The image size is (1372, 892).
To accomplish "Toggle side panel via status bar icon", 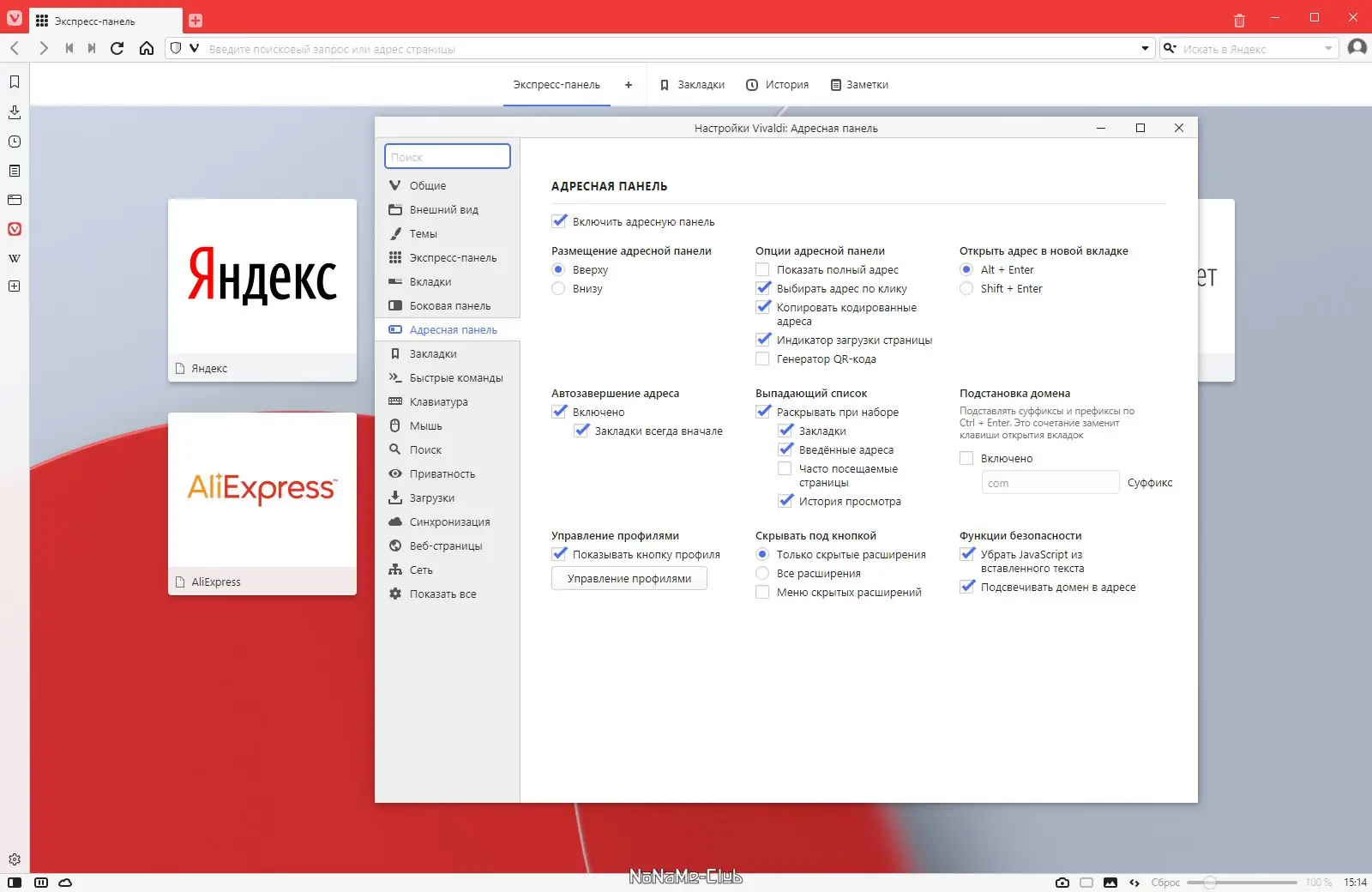I will point(15,883).
